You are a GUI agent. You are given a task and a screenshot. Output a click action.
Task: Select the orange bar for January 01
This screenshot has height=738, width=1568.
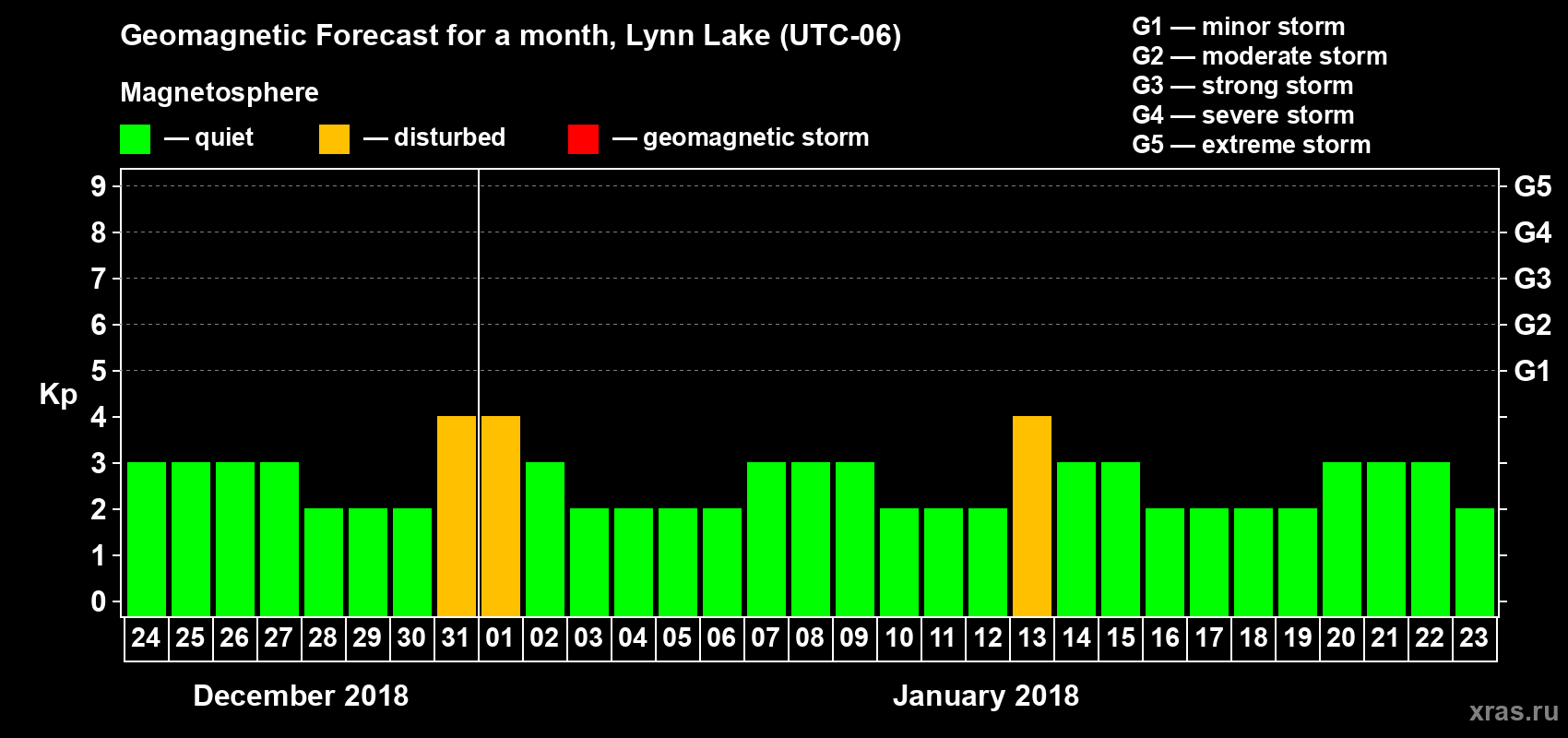[x=501, y=516]
